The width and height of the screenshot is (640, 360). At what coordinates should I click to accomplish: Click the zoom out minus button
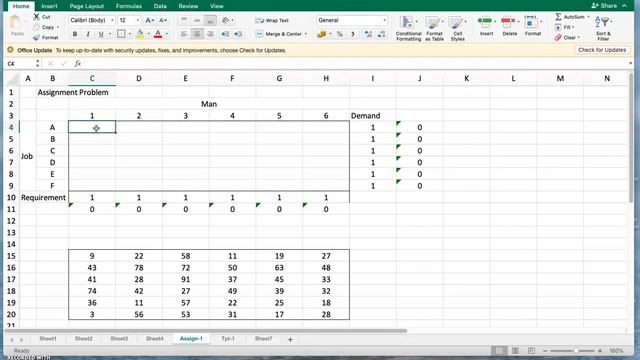(545, 351)
